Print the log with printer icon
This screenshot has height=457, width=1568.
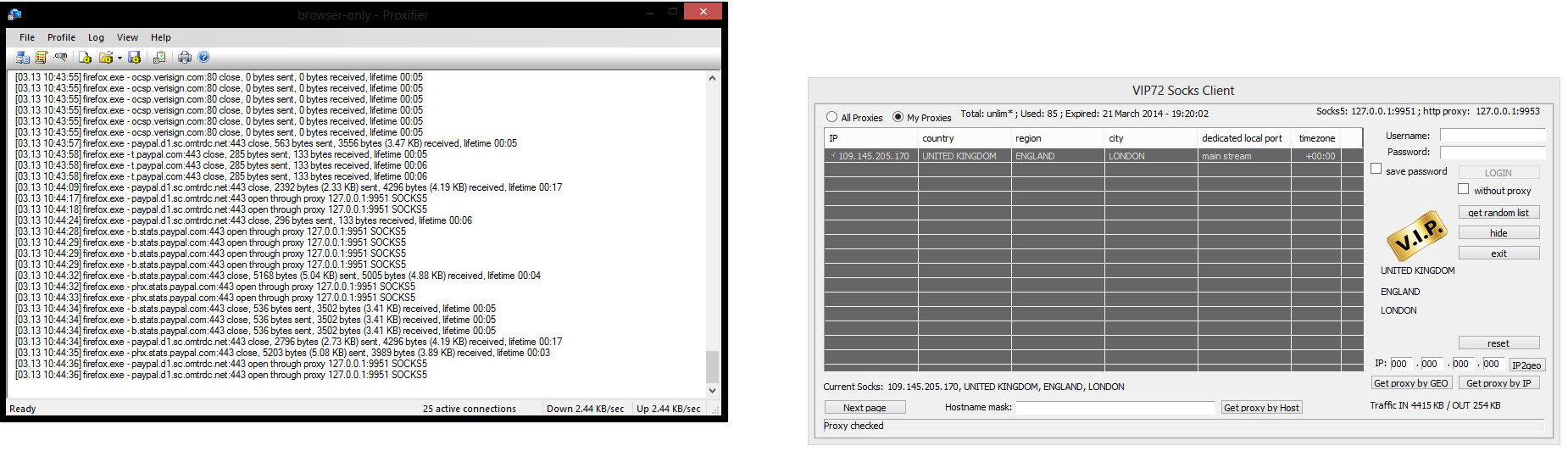(x=185, y=58)
